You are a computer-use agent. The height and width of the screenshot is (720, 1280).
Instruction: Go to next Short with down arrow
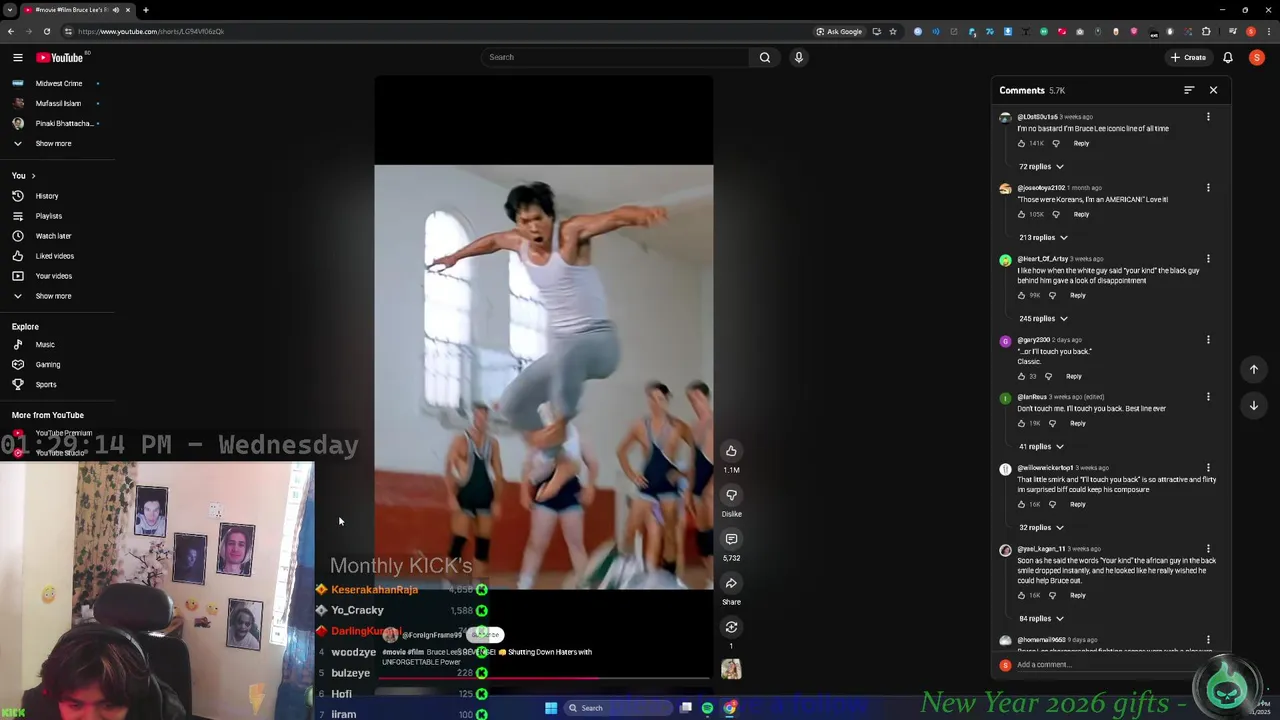coord(1253,405)
